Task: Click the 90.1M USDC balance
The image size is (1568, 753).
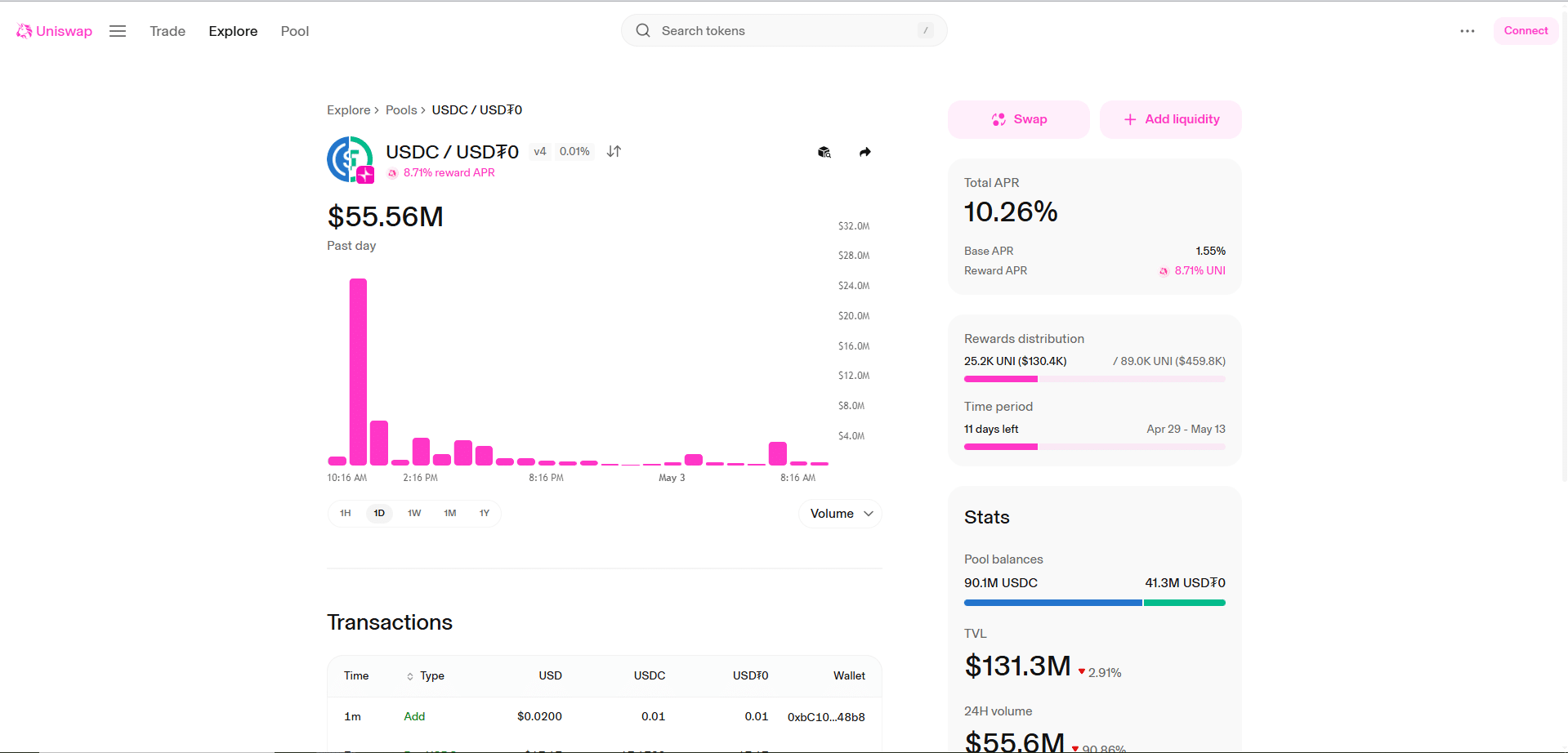Action: tap(1001, 583)
